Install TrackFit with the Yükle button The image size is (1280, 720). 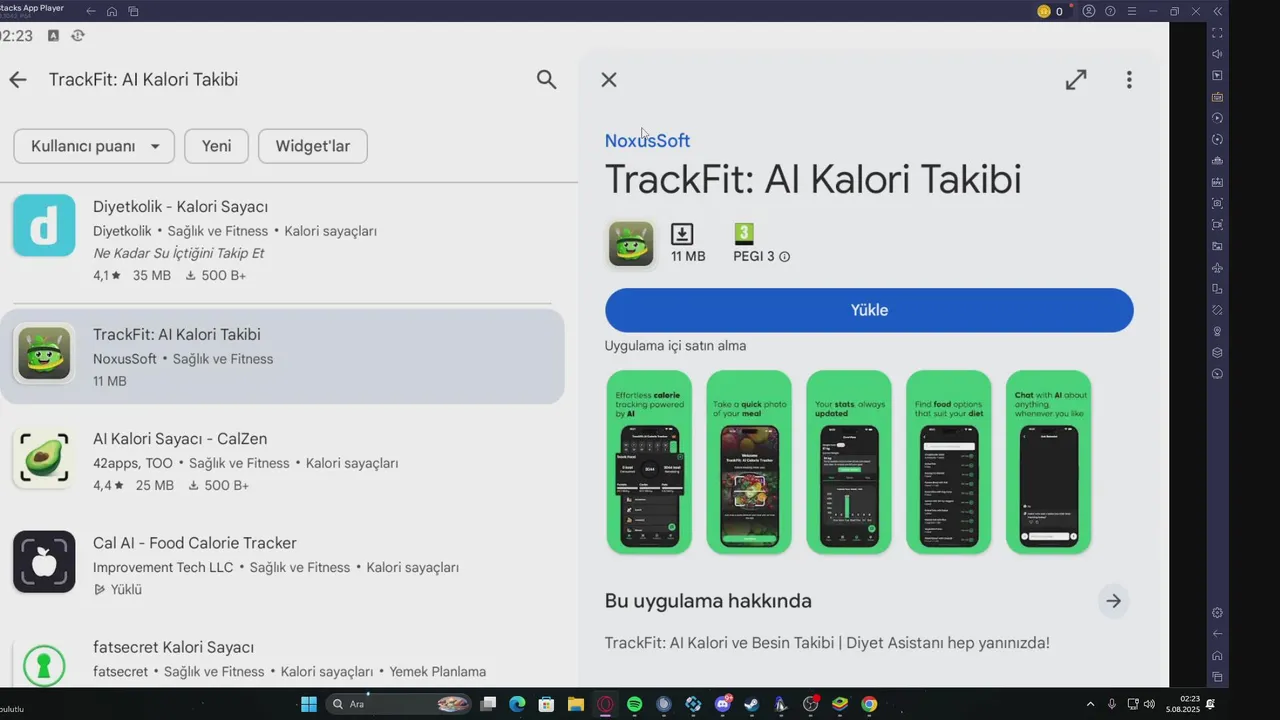pos(869,310)
